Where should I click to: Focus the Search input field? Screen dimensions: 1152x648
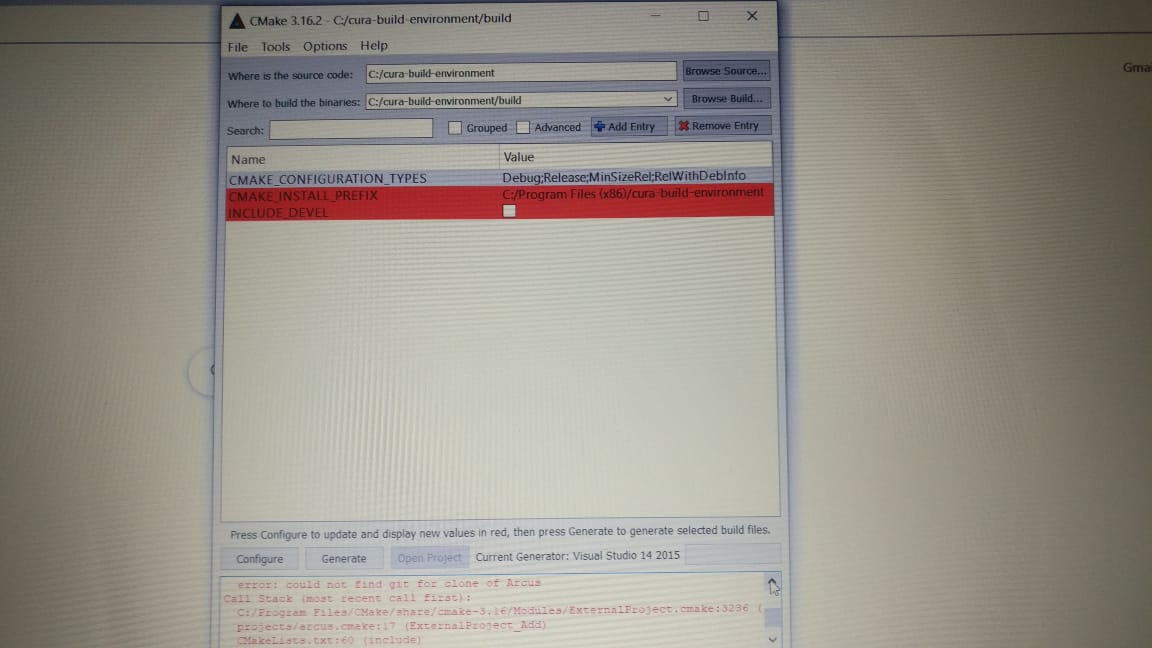pyautogui.click(x=351, y=129)
